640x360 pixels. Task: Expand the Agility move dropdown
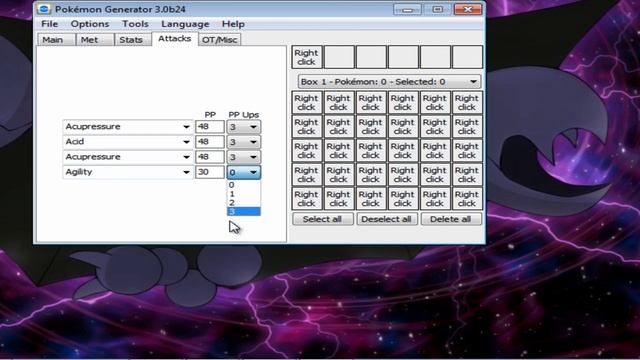(x=186, y=172)
